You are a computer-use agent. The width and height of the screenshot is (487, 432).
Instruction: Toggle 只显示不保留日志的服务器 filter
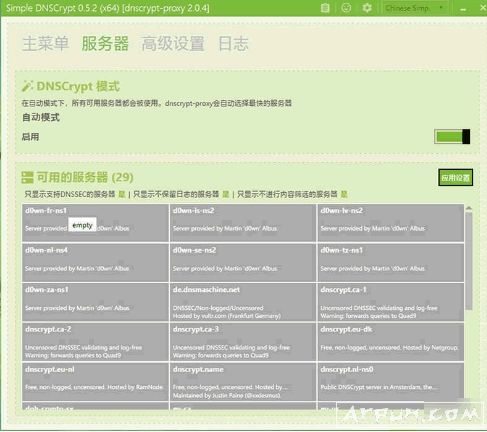click(226, 194)
